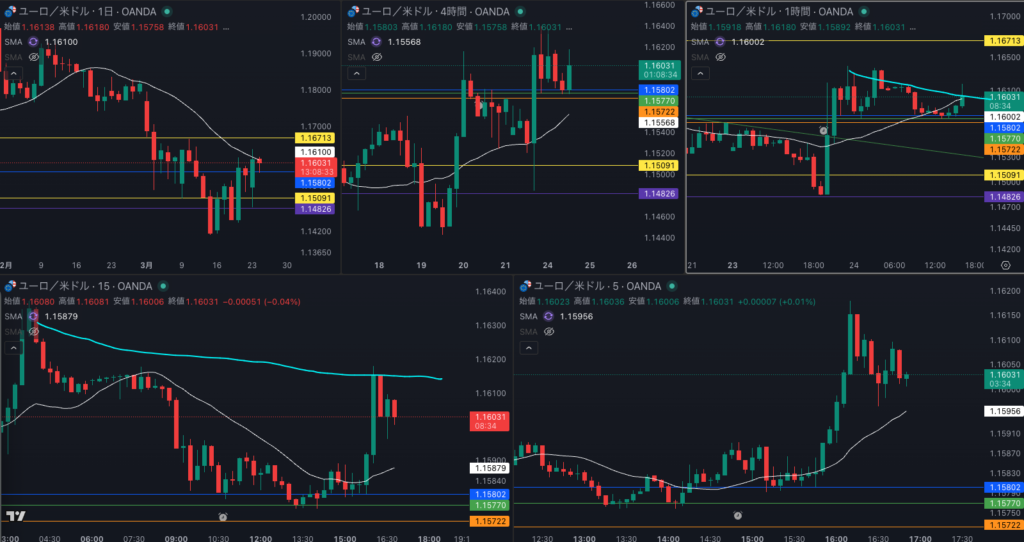Collapse indicator legend on daily chart
1024x542 pixels.
13,73
